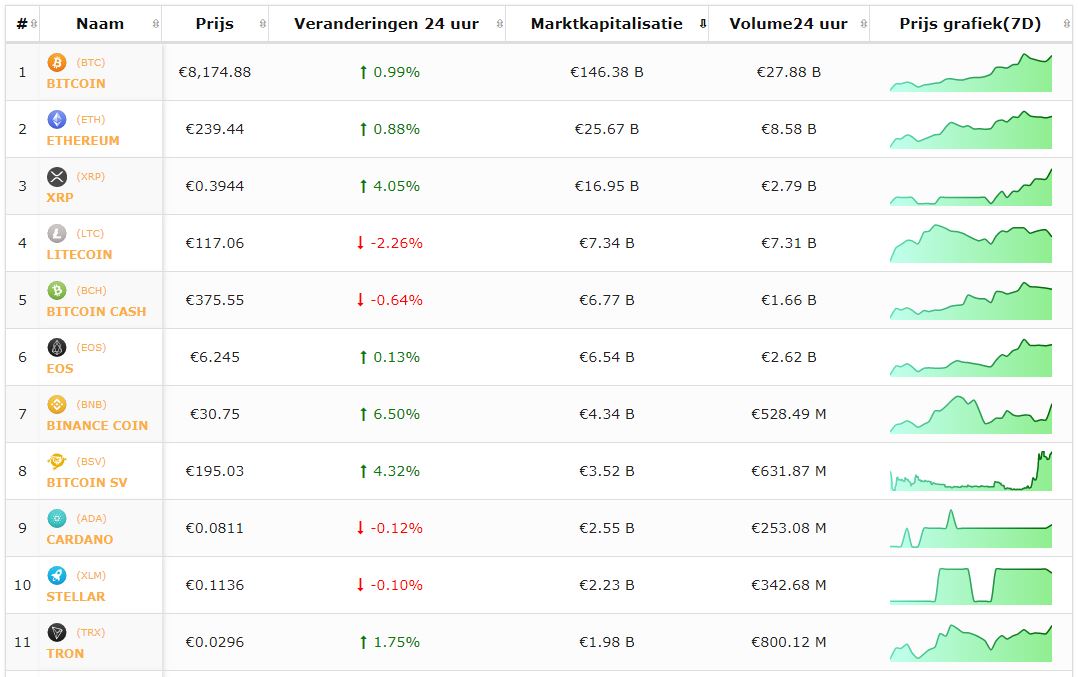Click the Bitcoin coin logo icon
The image size is (1078, 677).
[x=57, y=62]
